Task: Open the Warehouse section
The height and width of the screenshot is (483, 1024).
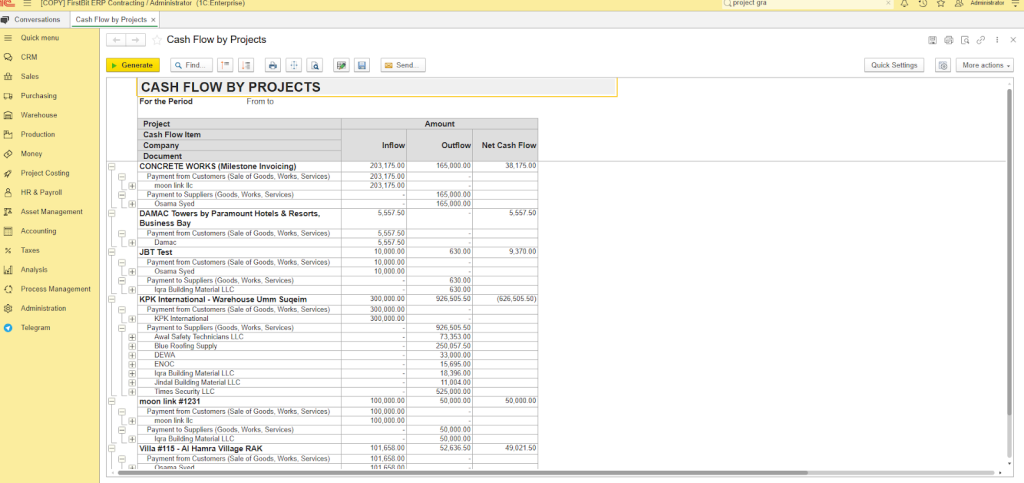Action: (39, 115)
